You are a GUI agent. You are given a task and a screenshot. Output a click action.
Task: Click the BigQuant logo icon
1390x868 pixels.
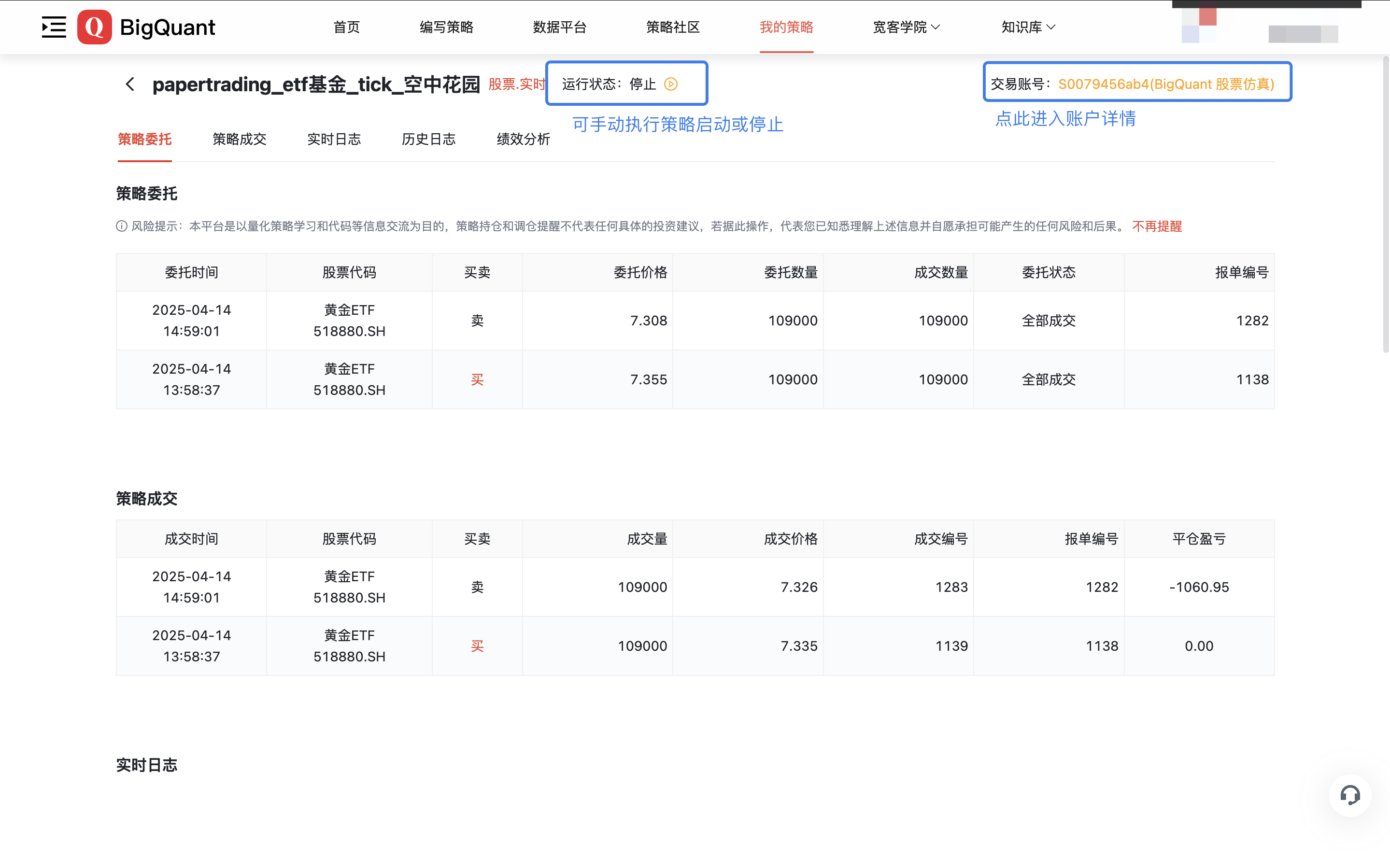(94, 27)
